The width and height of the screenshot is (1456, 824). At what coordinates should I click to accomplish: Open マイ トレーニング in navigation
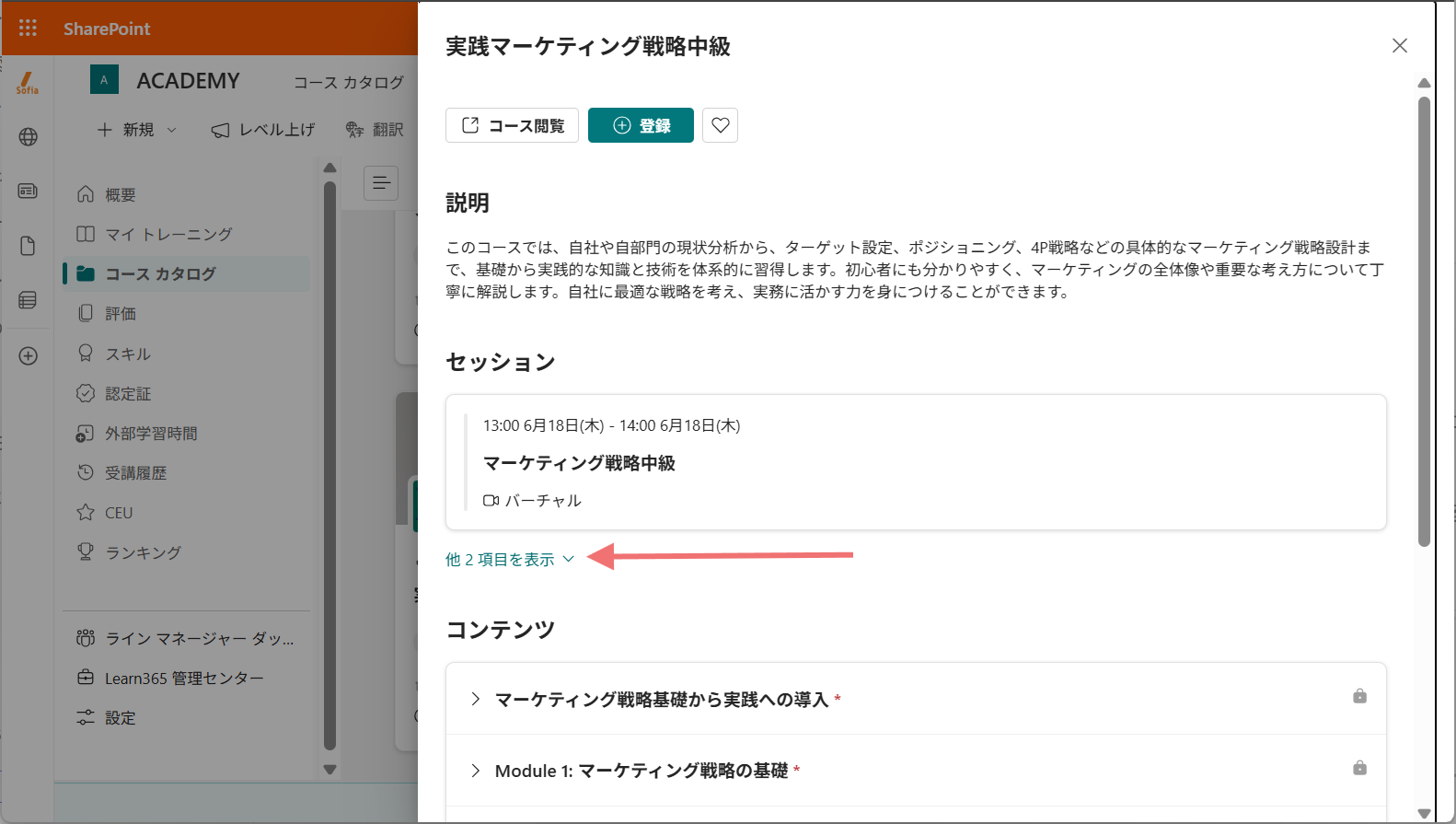click(186, 234)
